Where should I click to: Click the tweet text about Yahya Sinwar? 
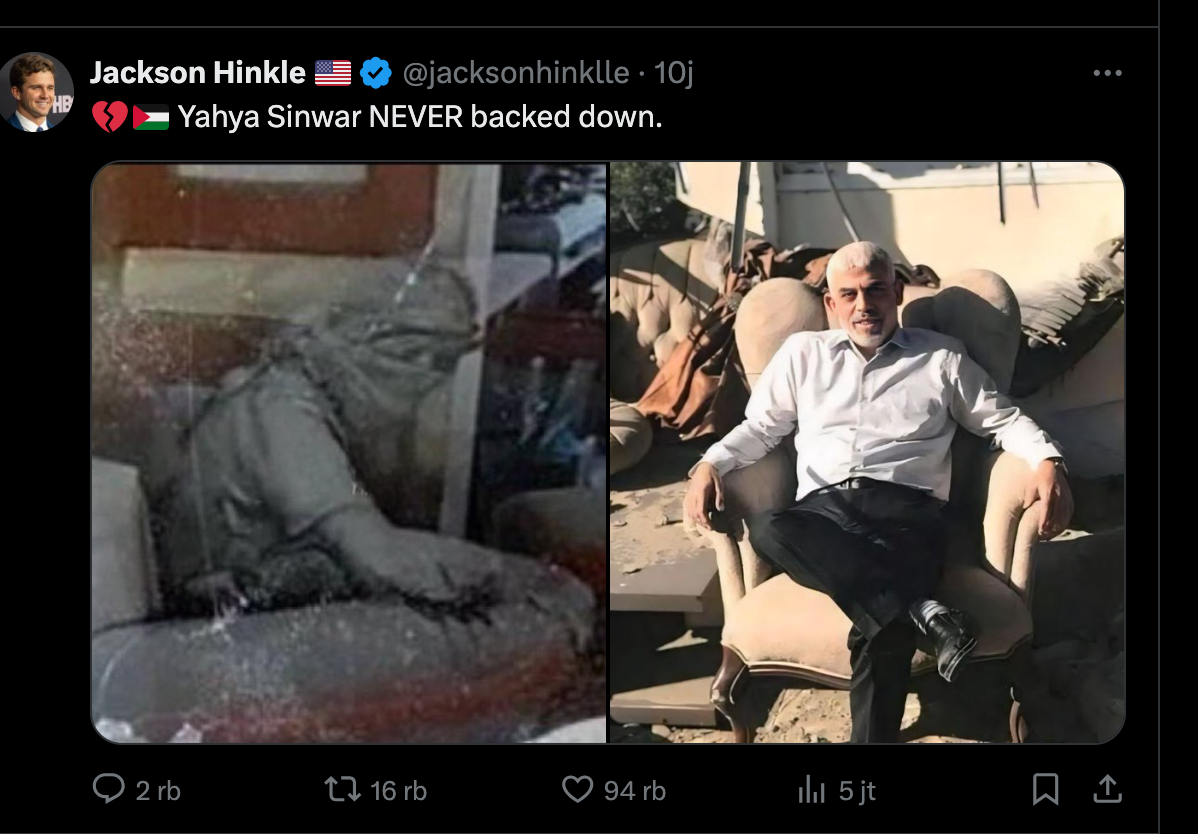(x=420, y=117)
